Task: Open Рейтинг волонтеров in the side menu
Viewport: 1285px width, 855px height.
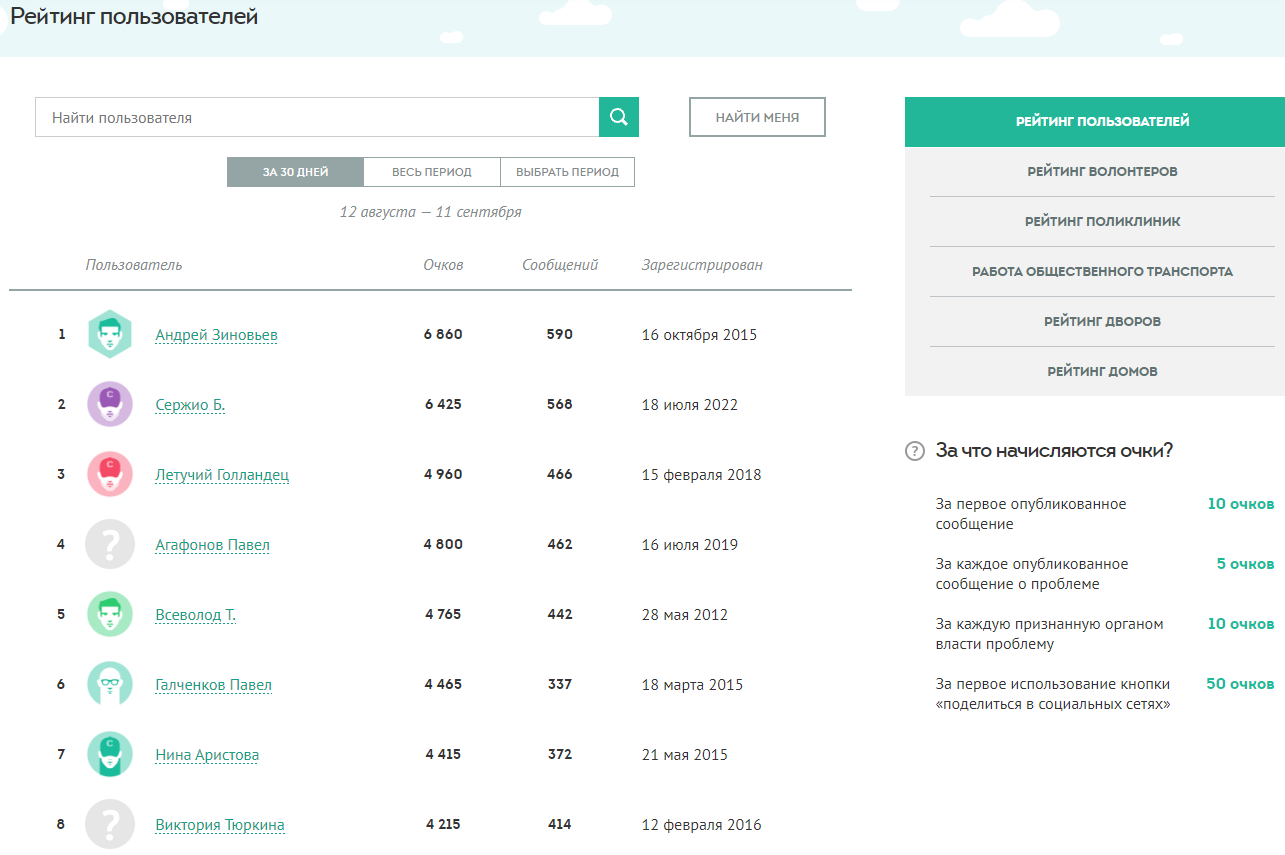Action: coord(1102,171)
